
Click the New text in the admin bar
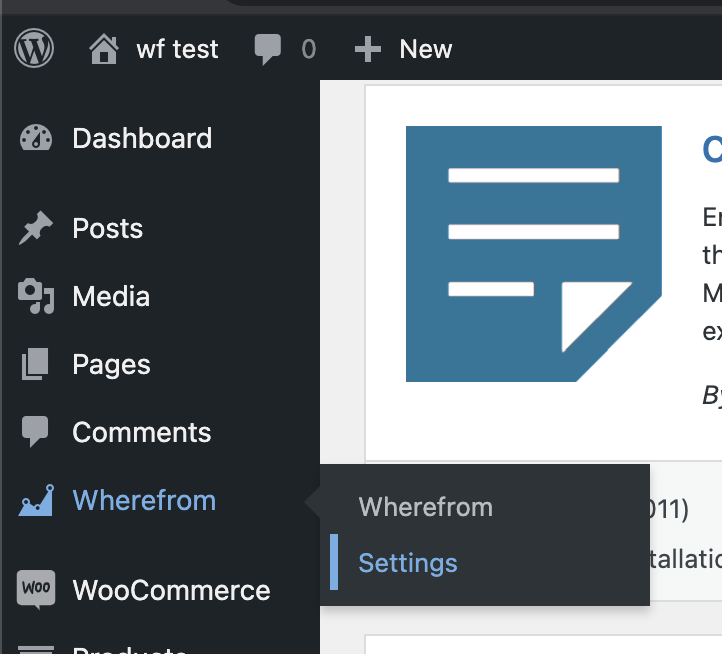point(425,49)
